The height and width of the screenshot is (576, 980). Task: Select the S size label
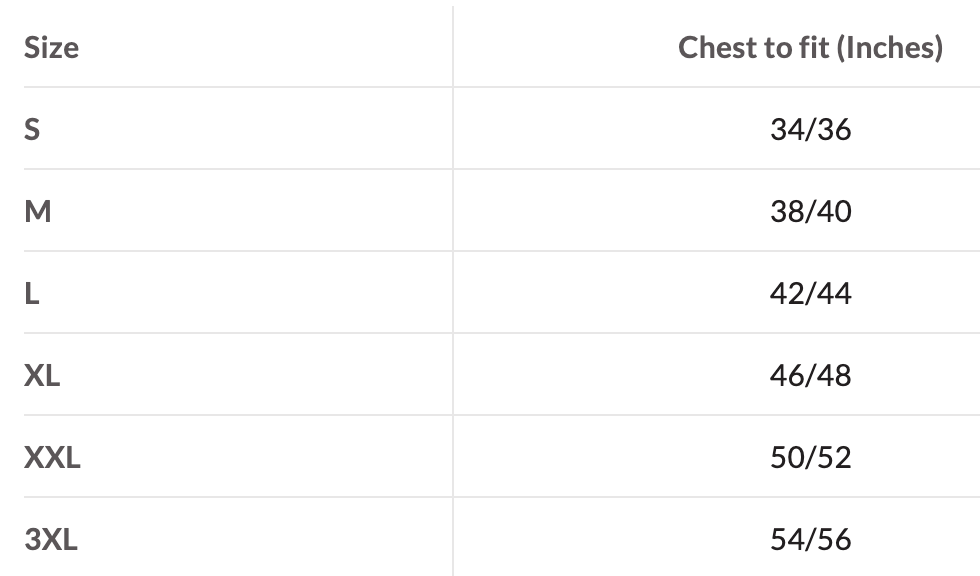(32, 129)
